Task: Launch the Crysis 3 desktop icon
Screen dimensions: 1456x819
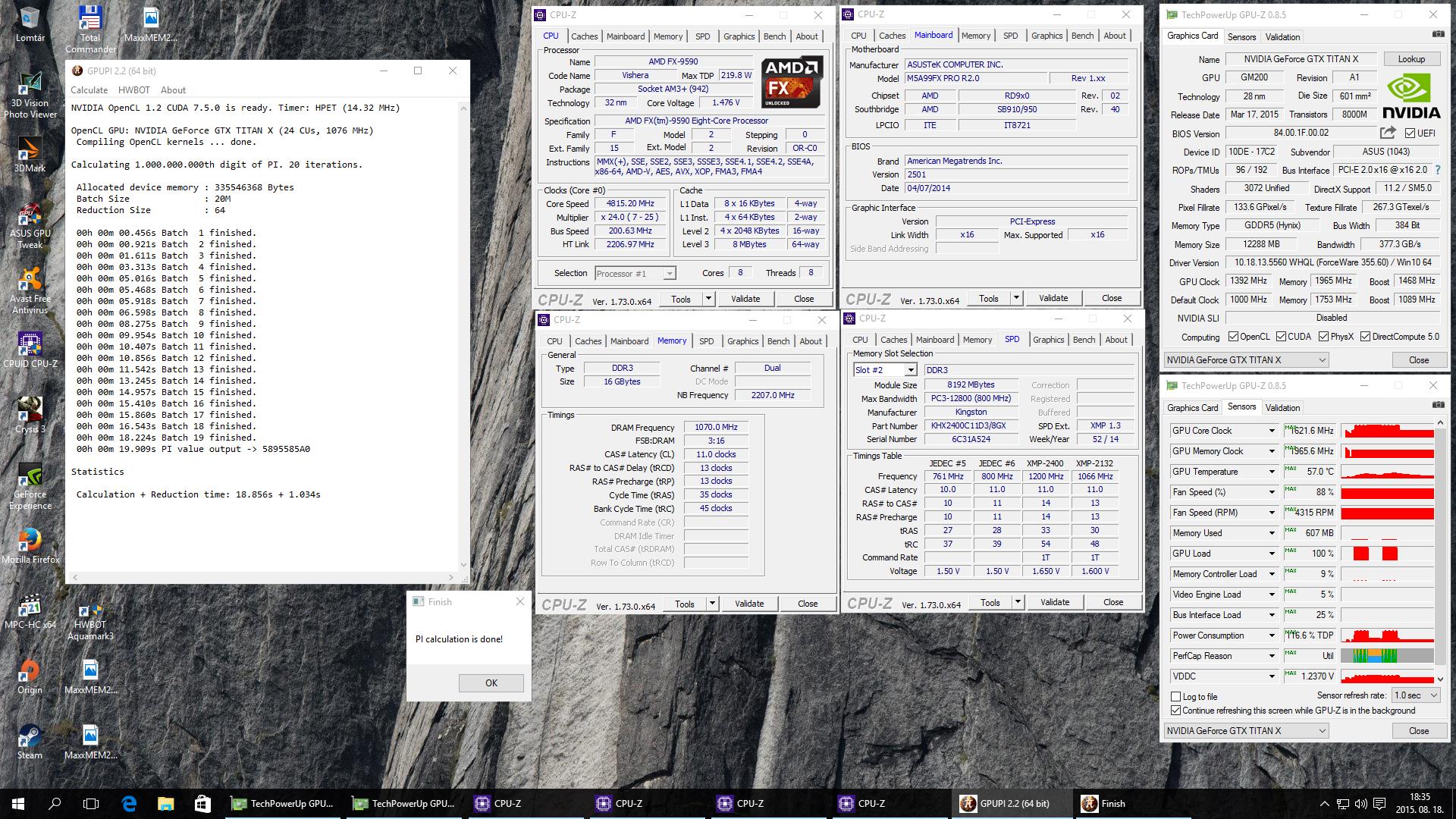Action: 30,416
